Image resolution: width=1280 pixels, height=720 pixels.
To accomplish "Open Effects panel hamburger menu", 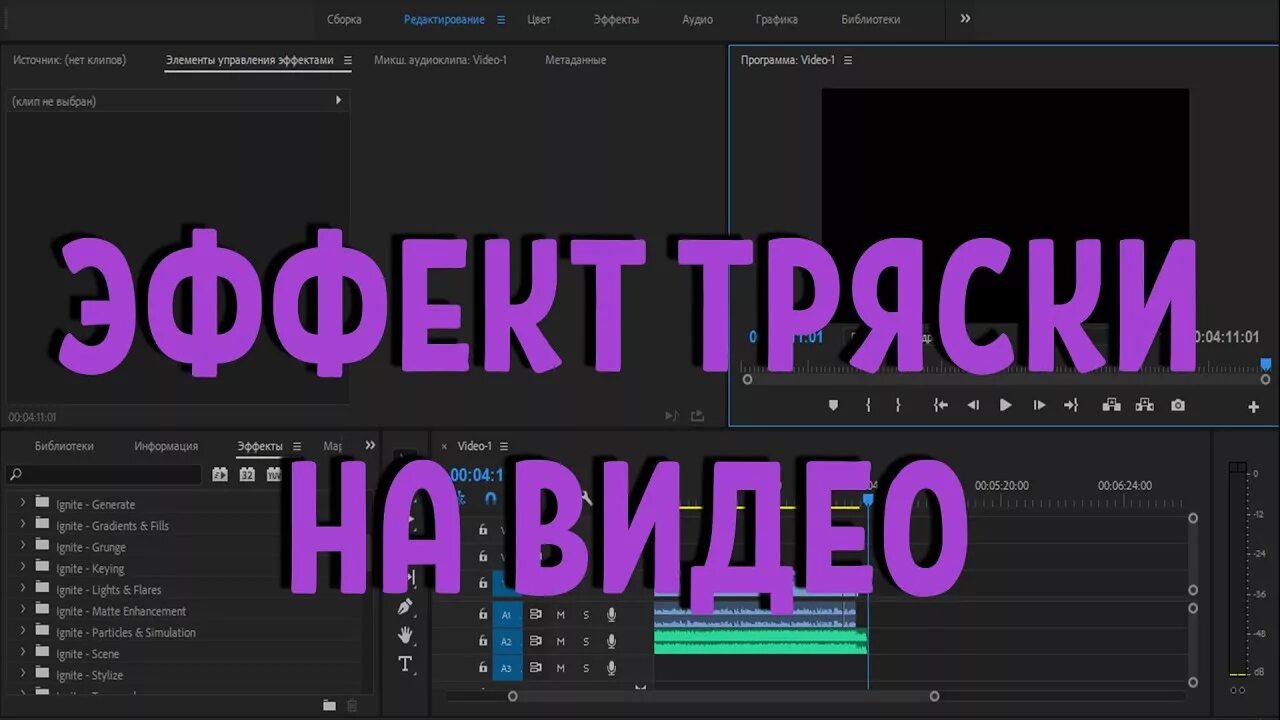I will pos(297,447).
